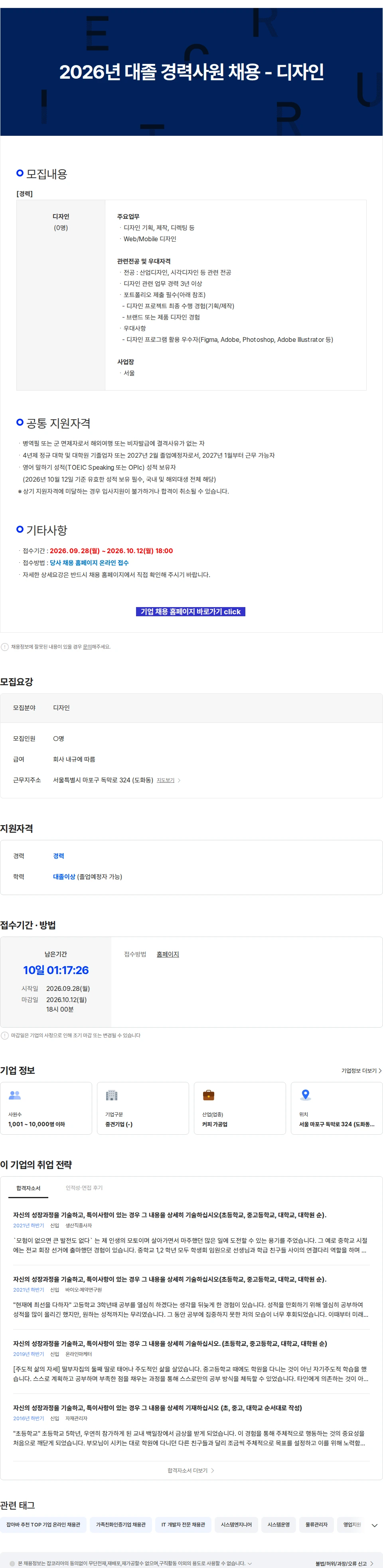The image size is (383, 1568).
Task: Click the banner title 2026년 대졸 경력사원 채용
Action: click(191, 72)
